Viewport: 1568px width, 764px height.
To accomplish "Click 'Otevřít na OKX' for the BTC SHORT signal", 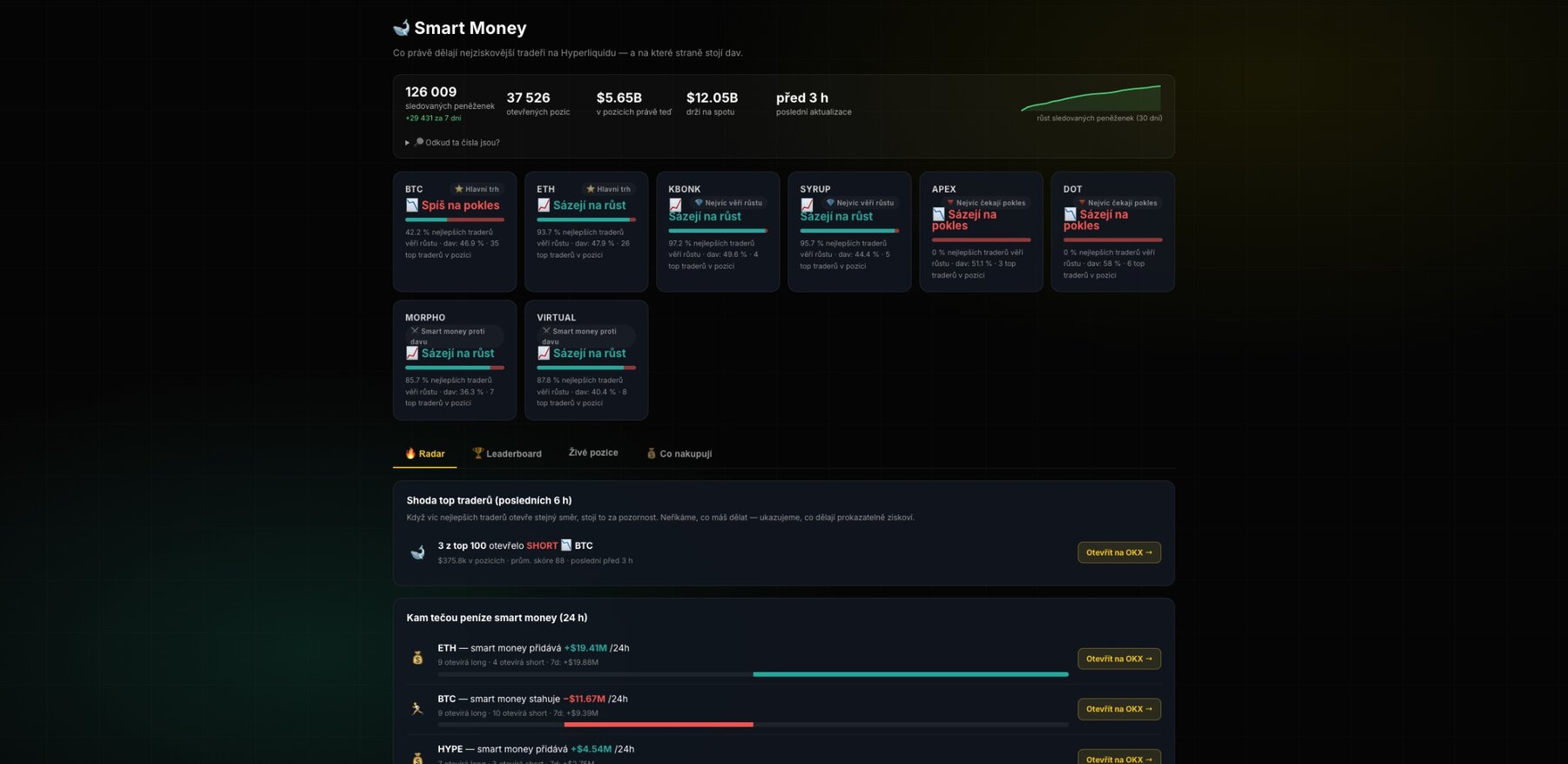I will point(1119,552).
